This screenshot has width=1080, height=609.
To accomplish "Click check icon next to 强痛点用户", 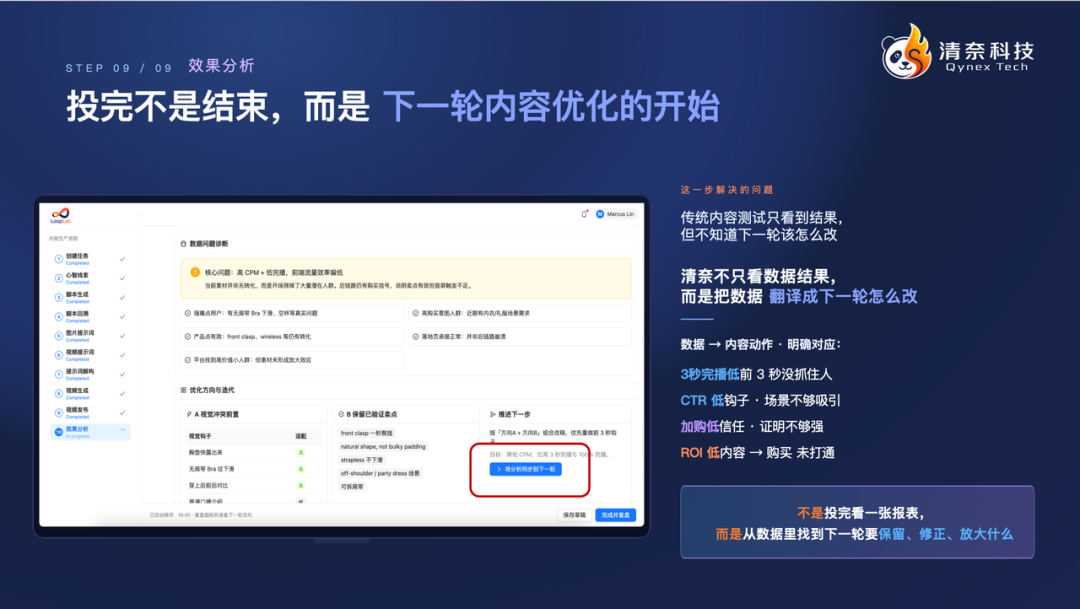I will [x=187, y=313].
